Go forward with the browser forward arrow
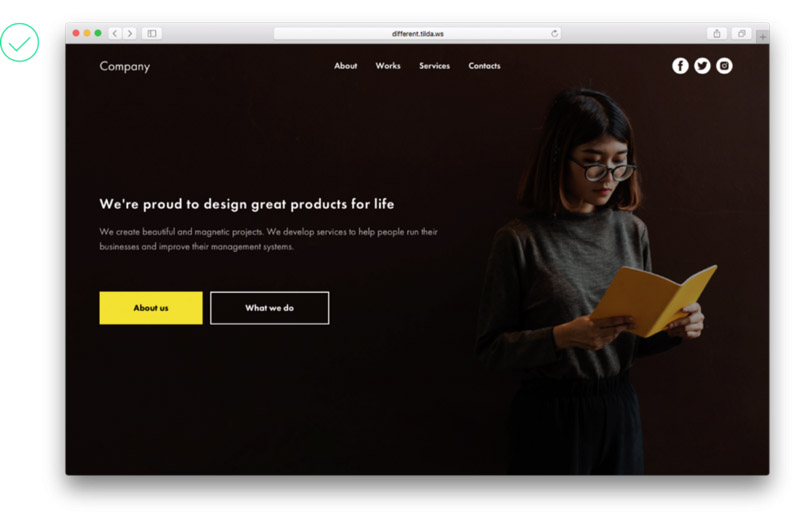 130,34
